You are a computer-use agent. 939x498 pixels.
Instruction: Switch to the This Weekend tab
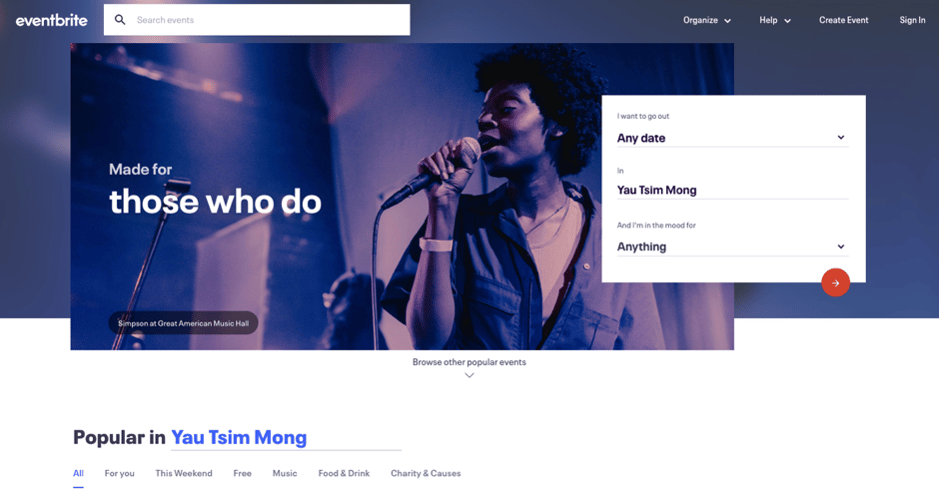coord(184,473)
